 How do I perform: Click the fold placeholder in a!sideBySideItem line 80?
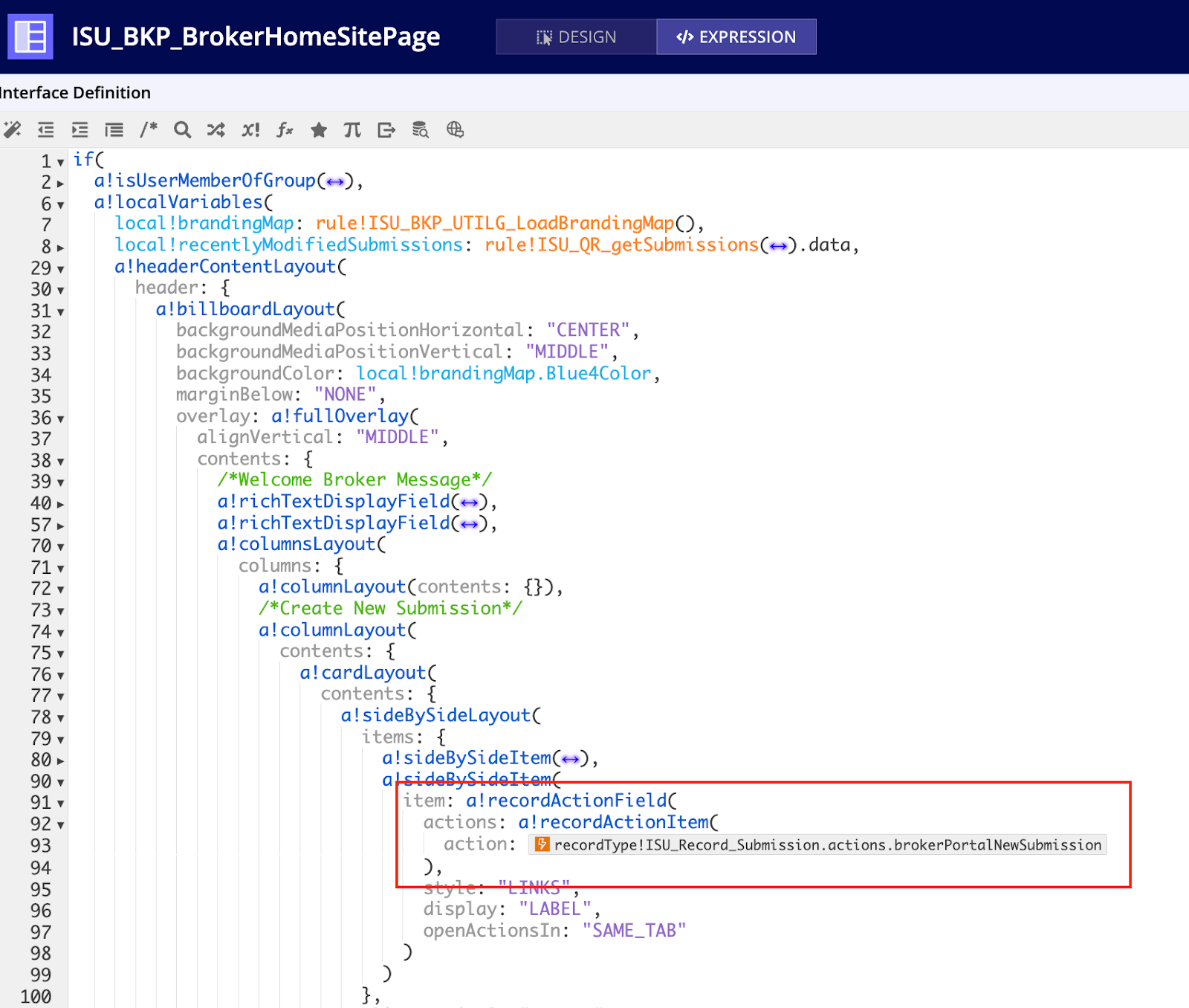click(570, 760)
